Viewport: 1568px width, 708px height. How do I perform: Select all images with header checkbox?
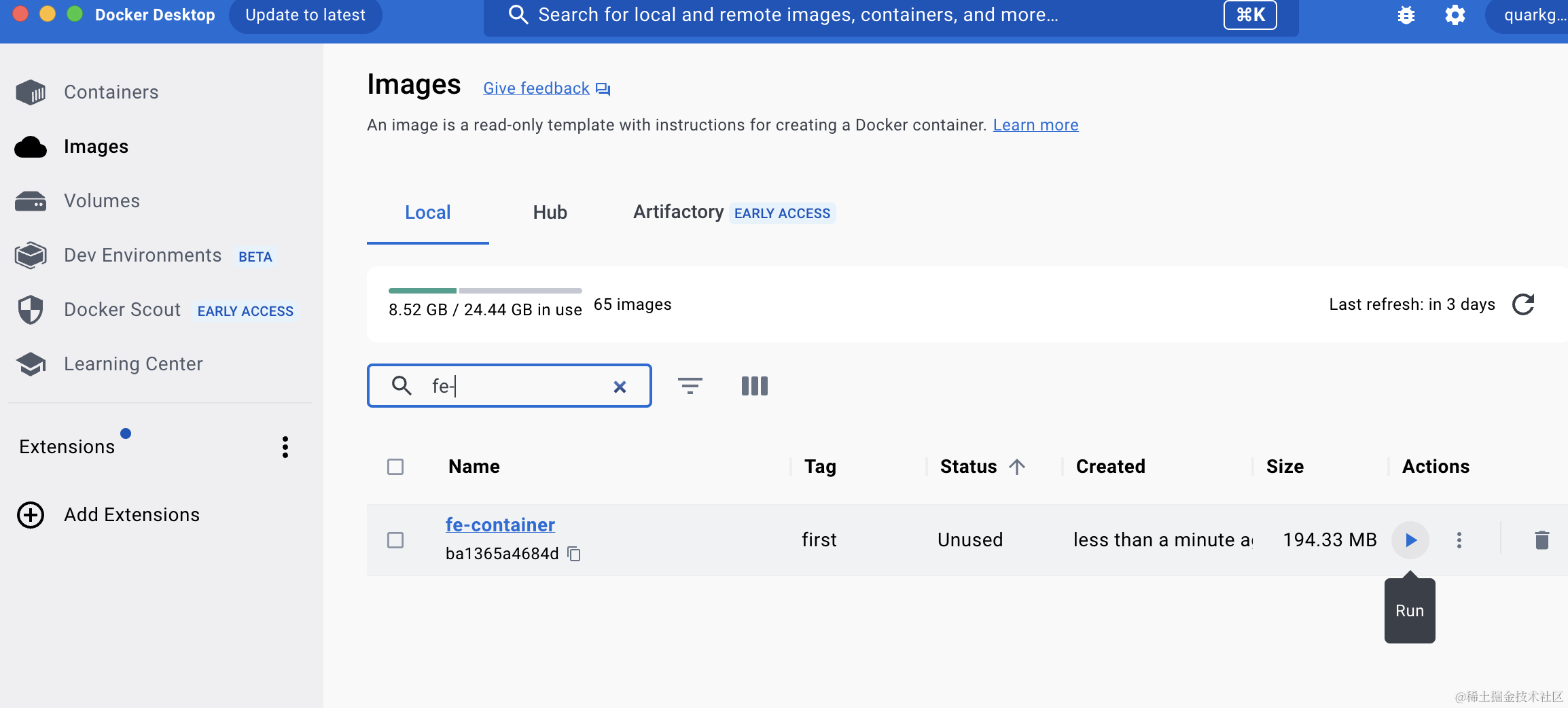[395, 467]
